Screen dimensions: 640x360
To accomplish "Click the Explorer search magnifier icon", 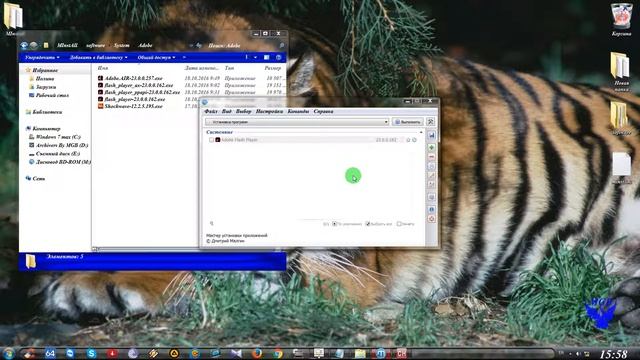I will tap(281, 45).
